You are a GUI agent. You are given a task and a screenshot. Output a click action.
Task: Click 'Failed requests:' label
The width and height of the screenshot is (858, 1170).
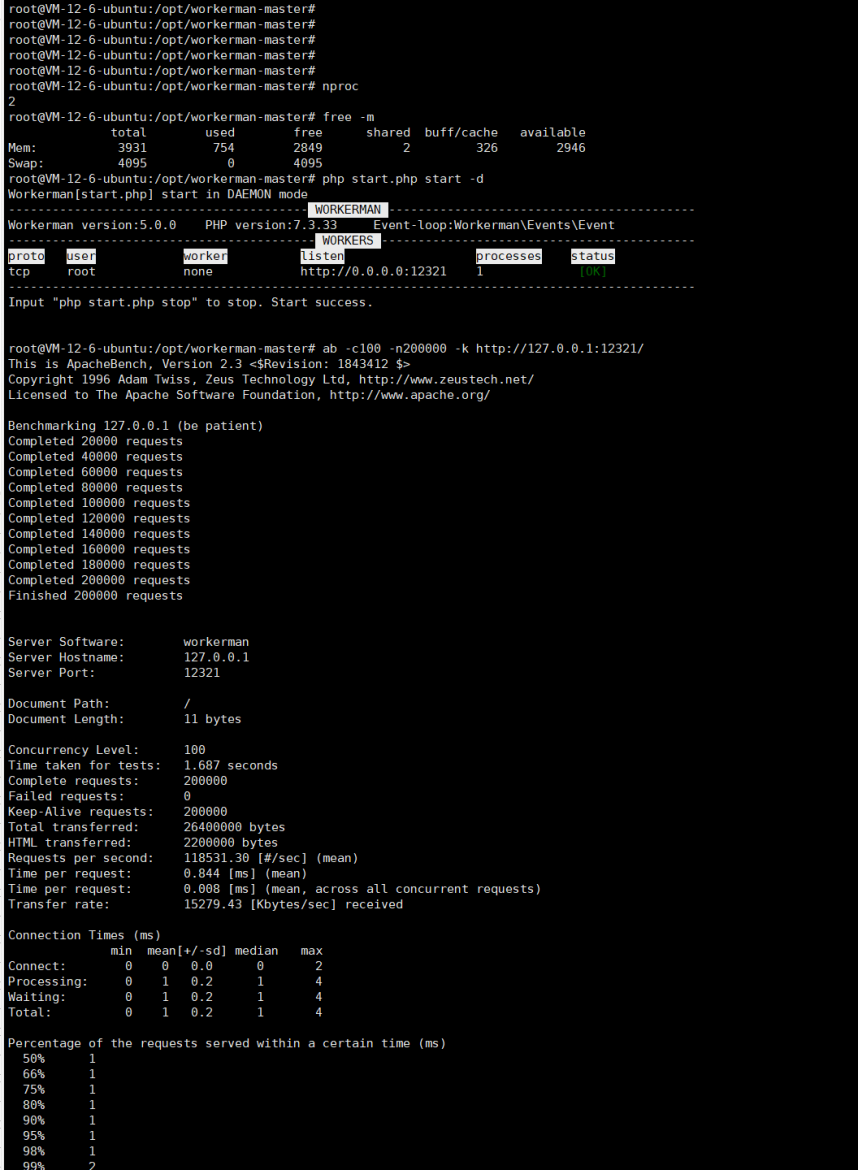(66, 796)
